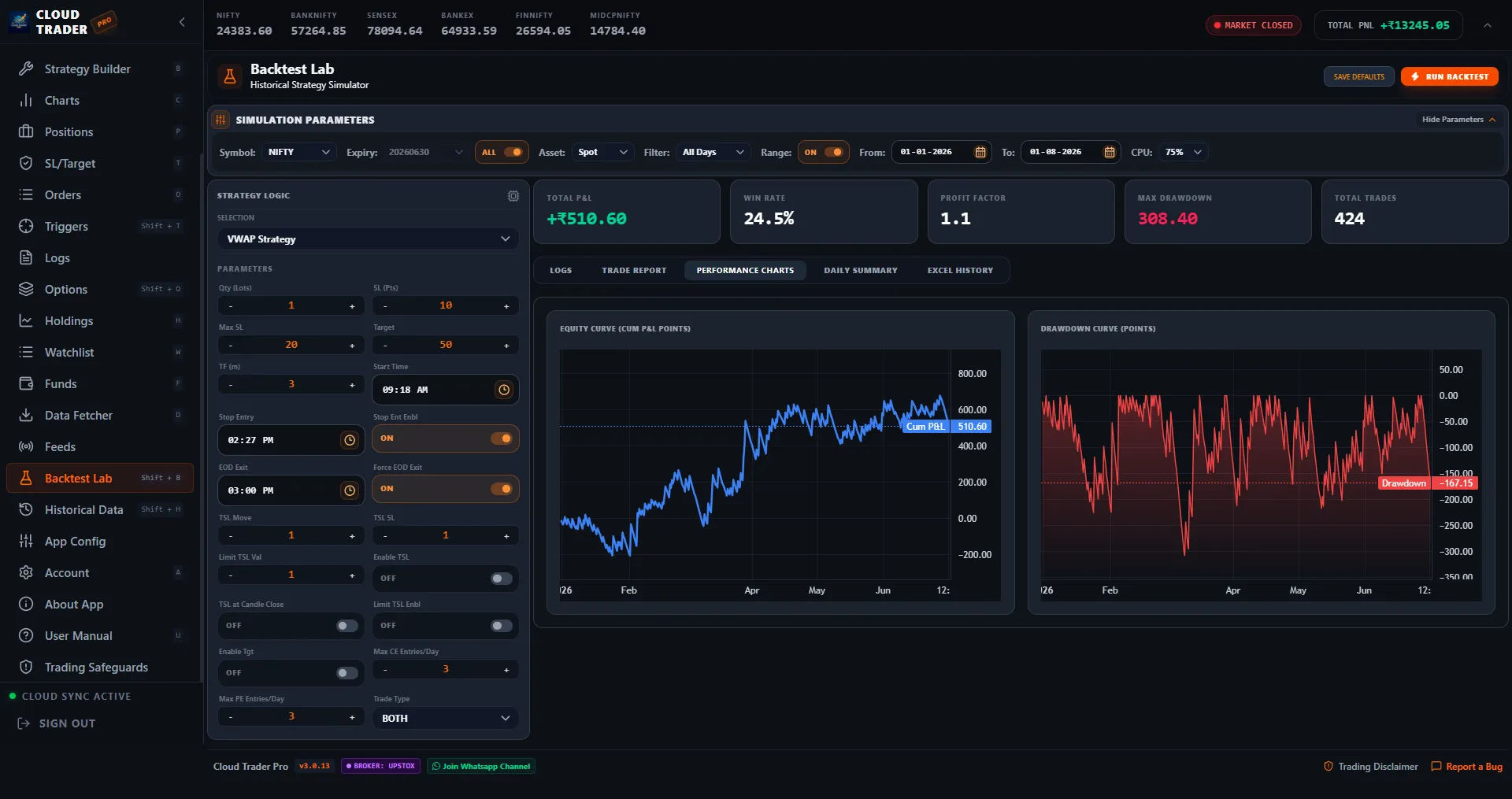Open About App info icon
The image size is (1512, 799).
(26, 604)
